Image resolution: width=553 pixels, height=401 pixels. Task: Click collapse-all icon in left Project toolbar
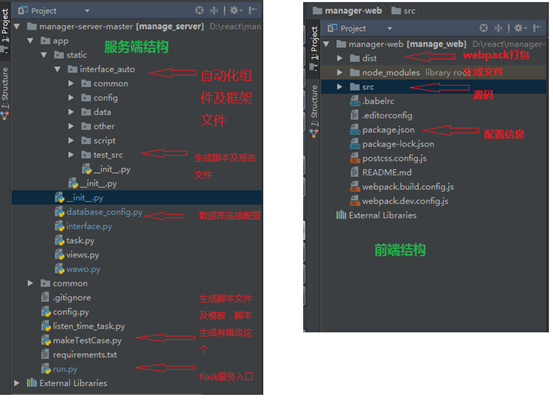(214, 11)
